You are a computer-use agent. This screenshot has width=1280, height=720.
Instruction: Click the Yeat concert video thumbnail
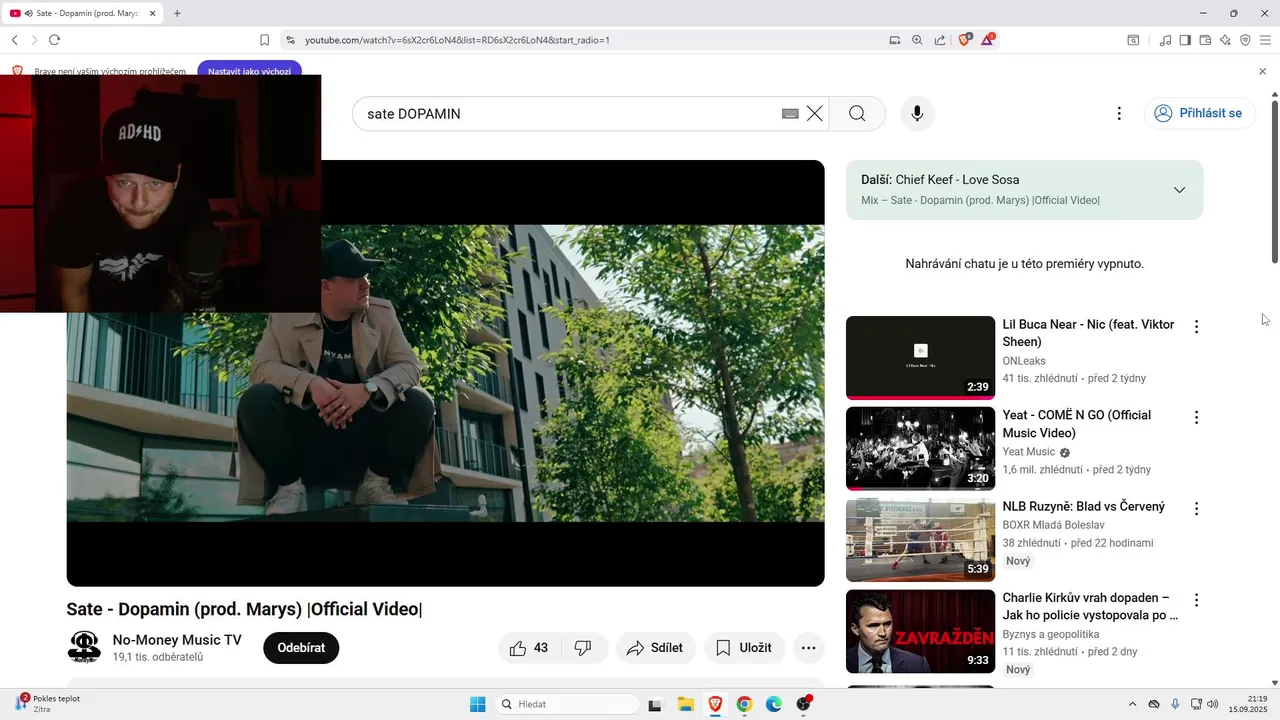click(920, 449)
